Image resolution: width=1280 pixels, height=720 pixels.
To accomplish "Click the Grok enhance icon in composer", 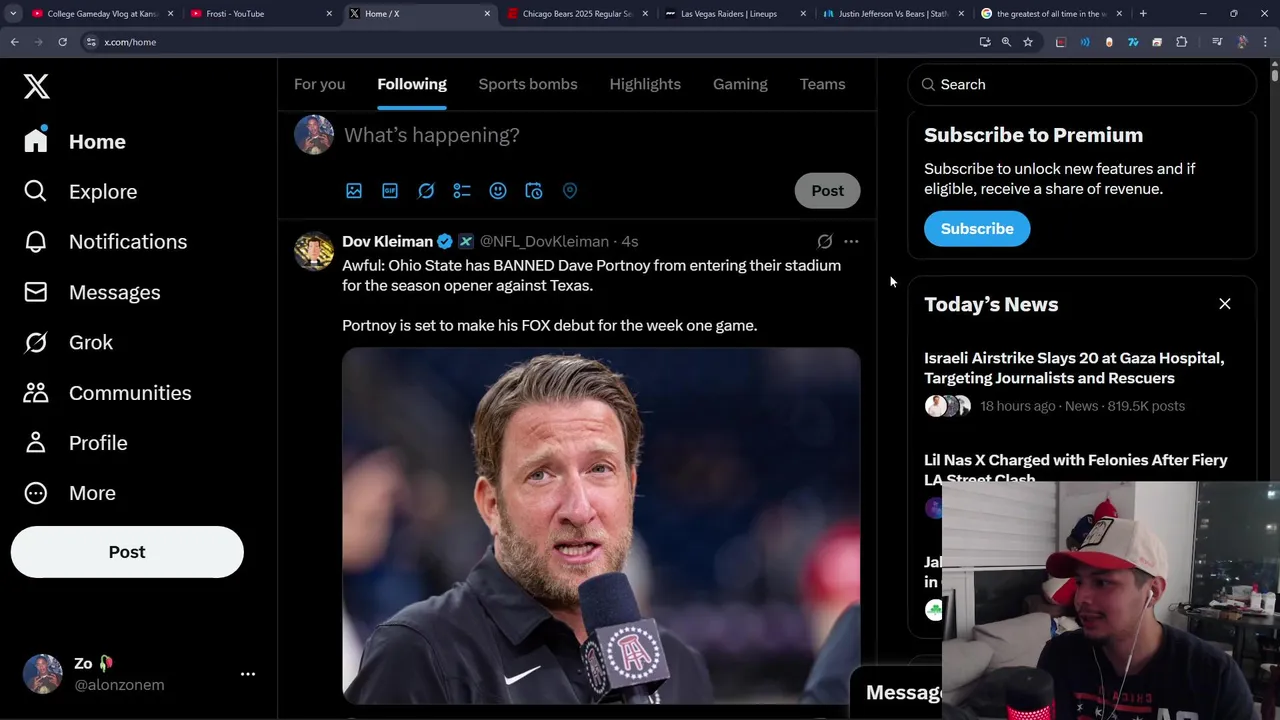I will [426, 191].
